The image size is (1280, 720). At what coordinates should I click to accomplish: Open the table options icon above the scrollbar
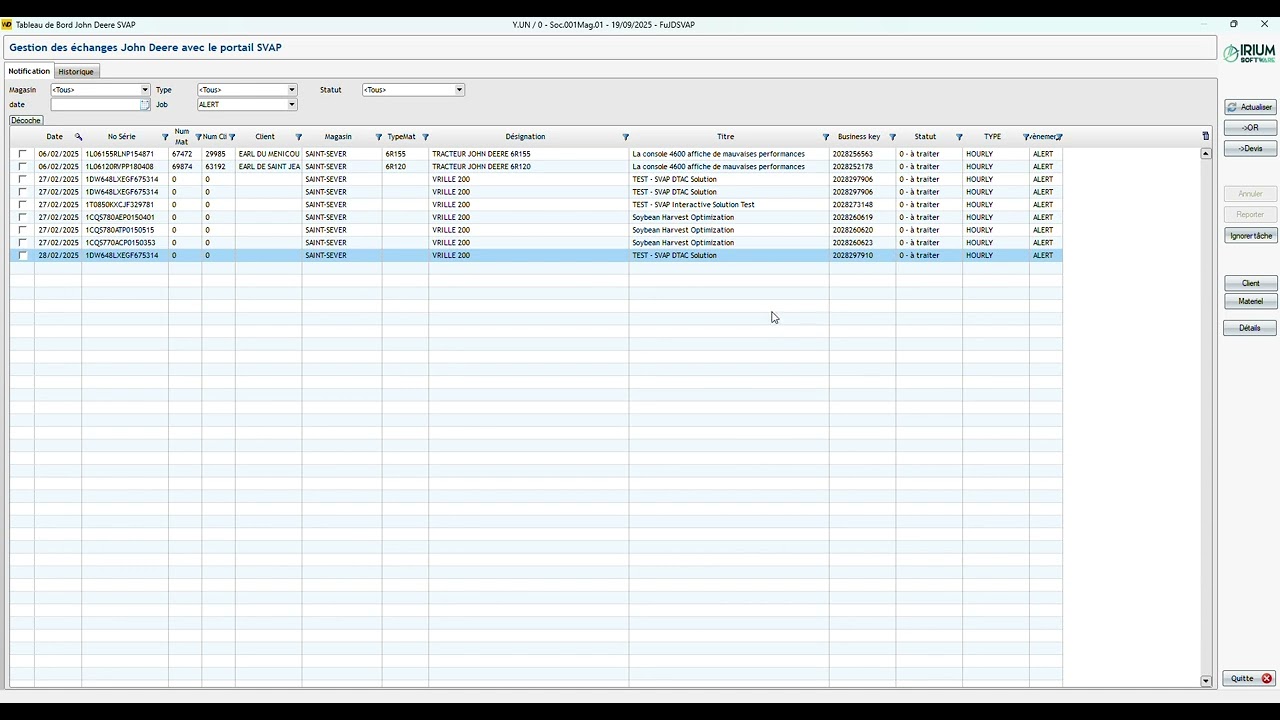[1205, 136]
